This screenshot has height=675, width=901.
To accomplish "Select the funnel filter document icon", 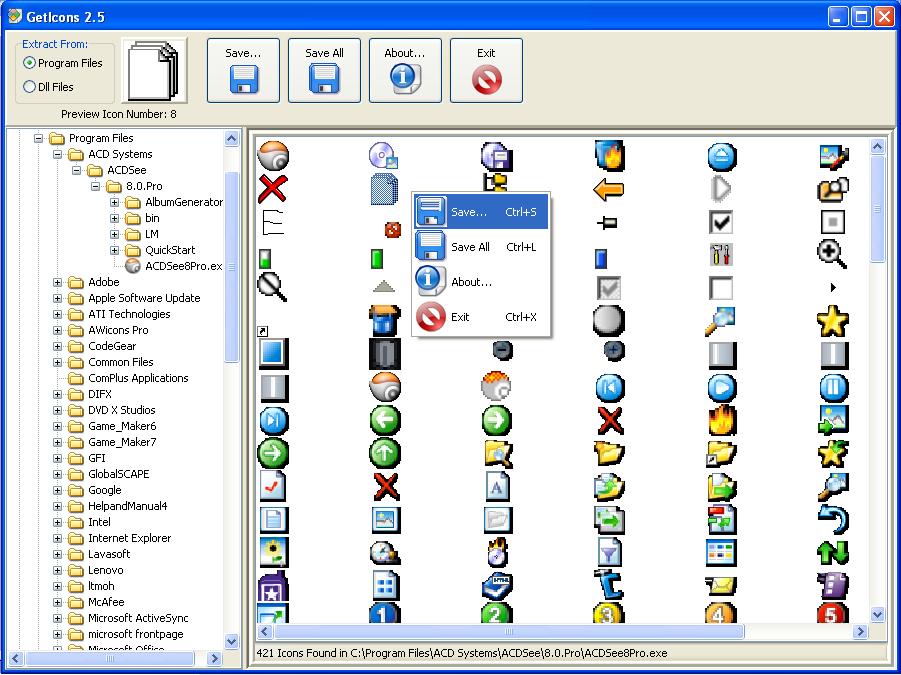I will point(609,552).
